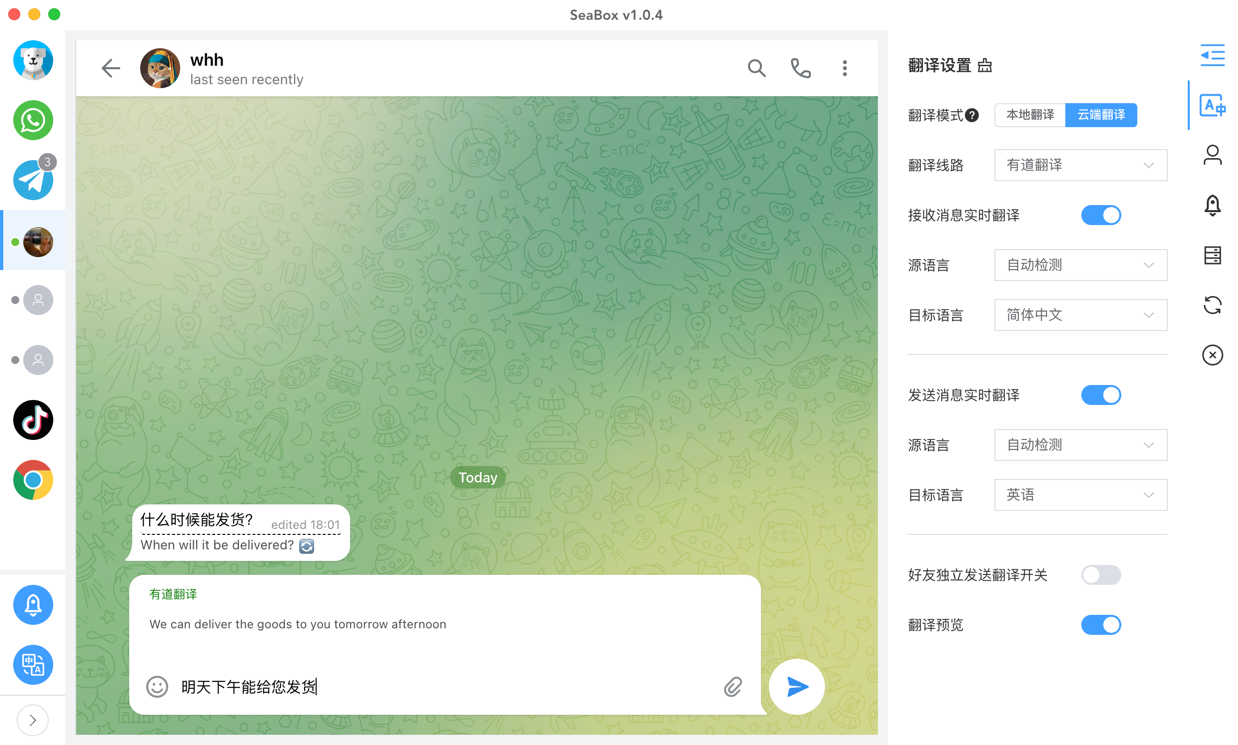Open the WhatsApp app in sidebar
The width and height of the screenshot is (1238, 745).
point(33,120)
